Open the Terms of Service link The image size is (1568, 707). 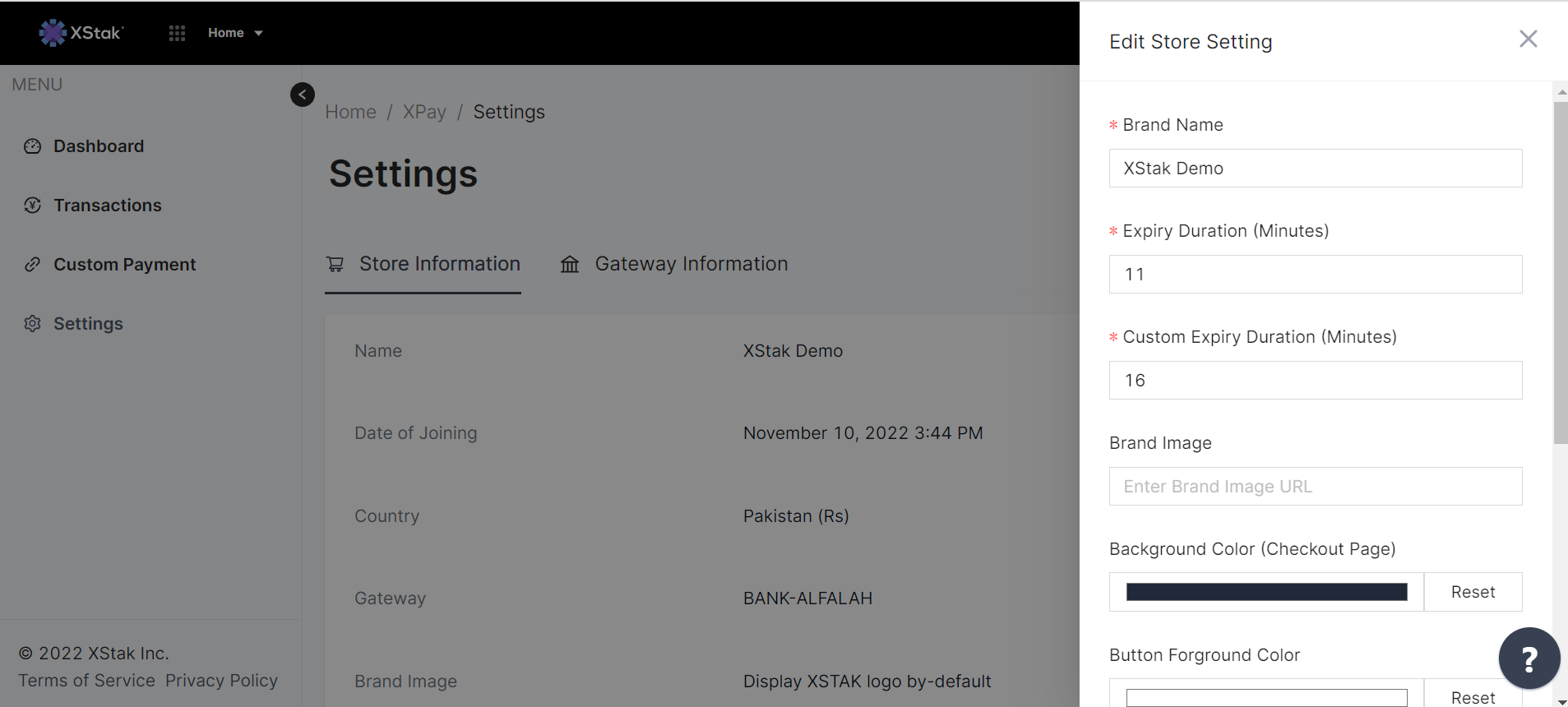pos(87,681)
